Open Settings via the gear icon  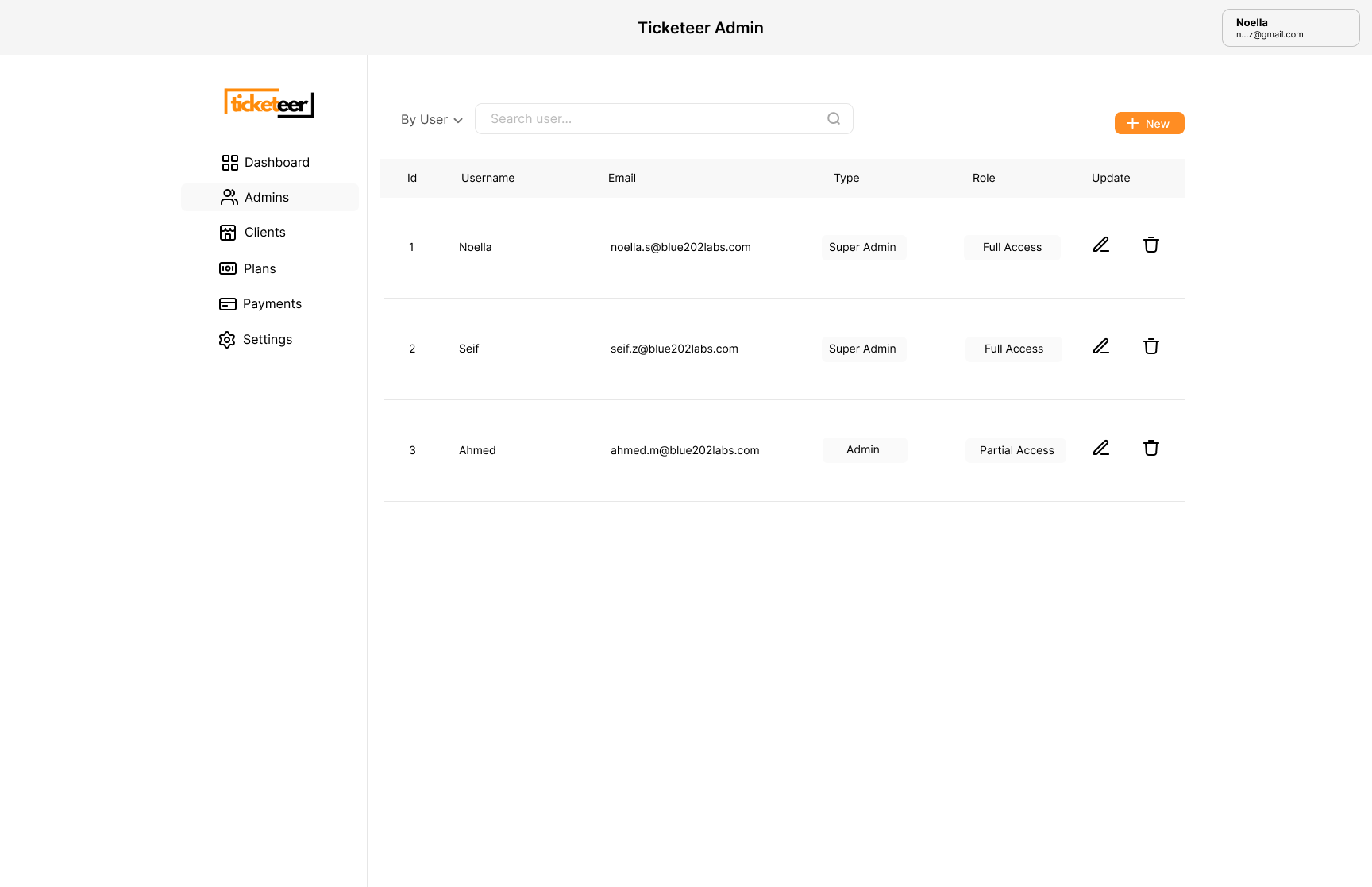pos(227,339)
